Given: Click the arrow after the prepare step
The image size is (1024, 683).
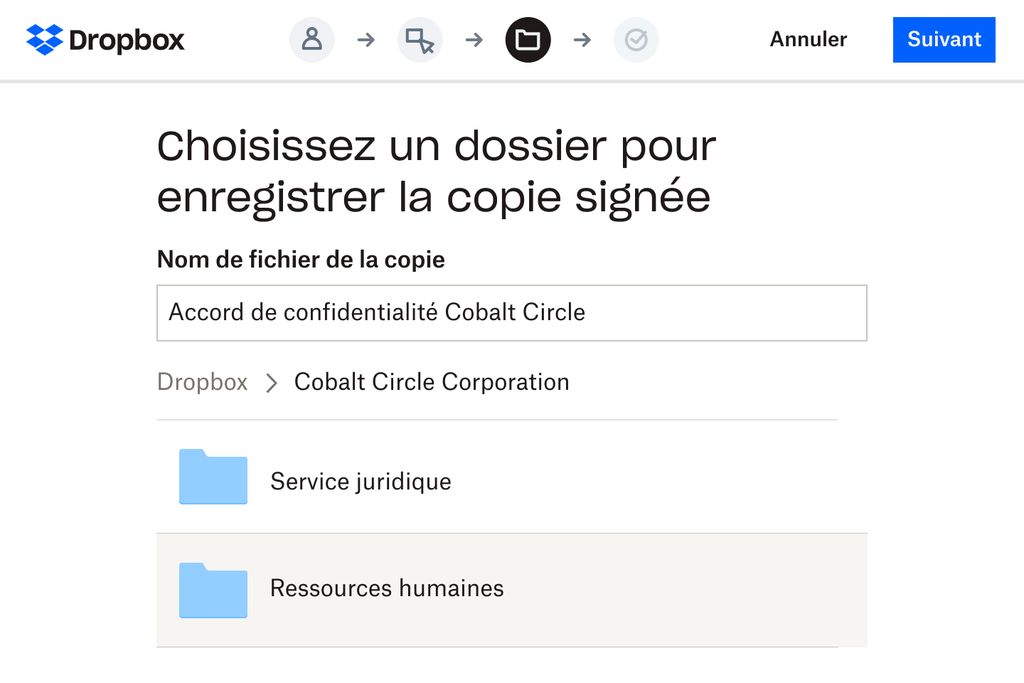Looking at the screenshot, I should pyautogui.click(x=474, y=39).
